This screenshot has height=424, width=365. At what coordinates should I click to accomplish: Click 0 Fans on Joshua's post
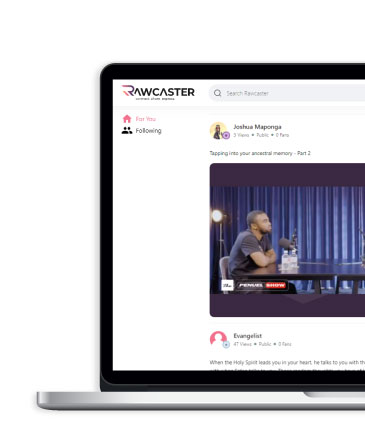[282, 135]
